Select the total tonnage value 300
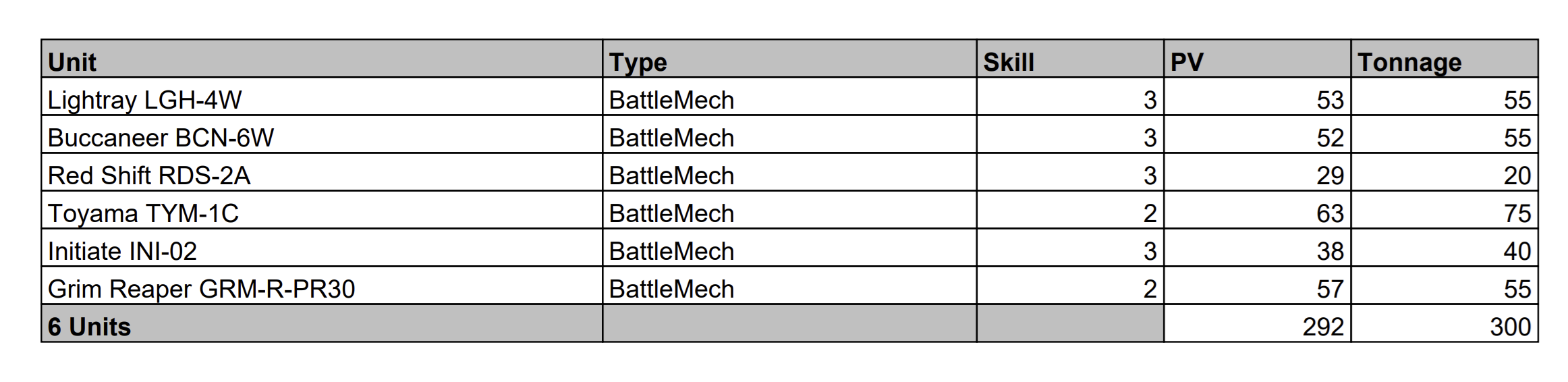1568x382 pixels. (1510, 327)
